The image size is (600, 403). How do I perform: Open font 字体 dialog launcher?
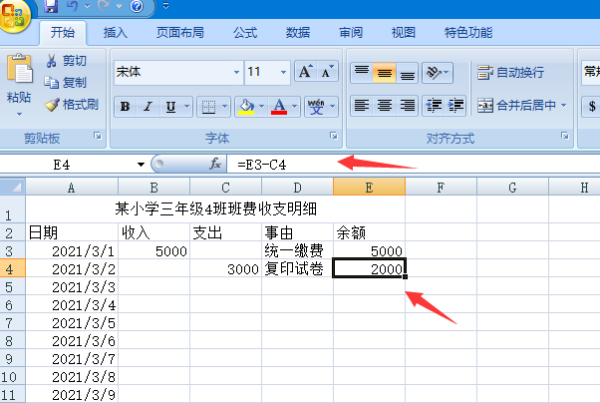pos(334,135)
